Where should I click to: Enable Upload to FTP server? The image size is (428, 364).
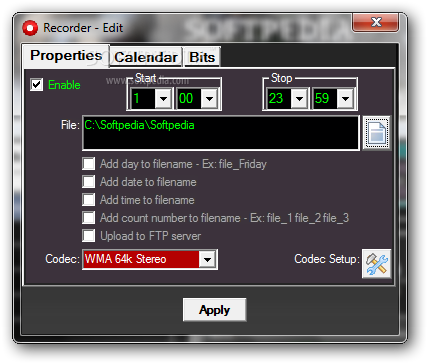[89, 236]
